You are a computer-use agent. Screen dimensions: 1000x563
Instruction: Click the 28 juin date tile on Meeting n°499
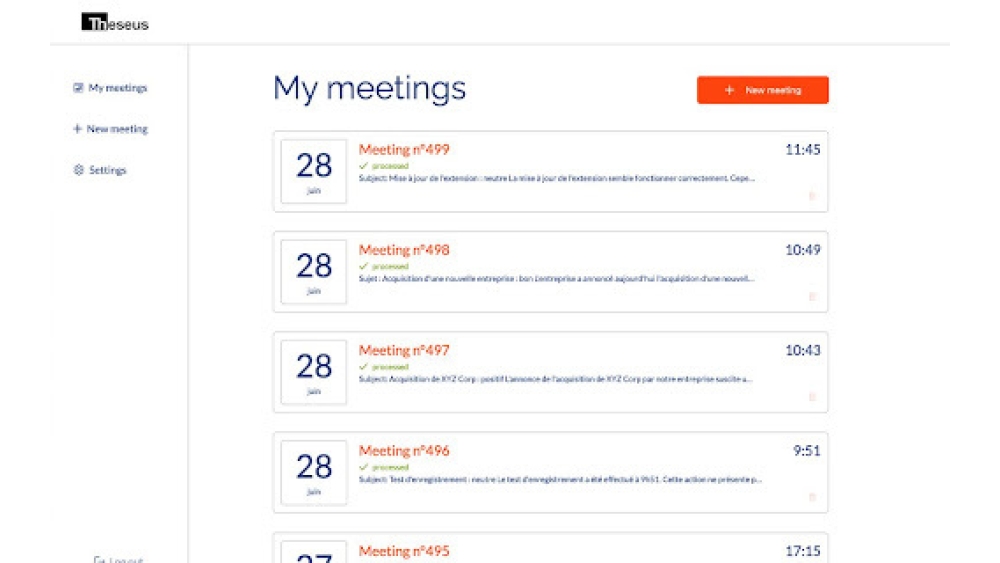tap(314, 171)
